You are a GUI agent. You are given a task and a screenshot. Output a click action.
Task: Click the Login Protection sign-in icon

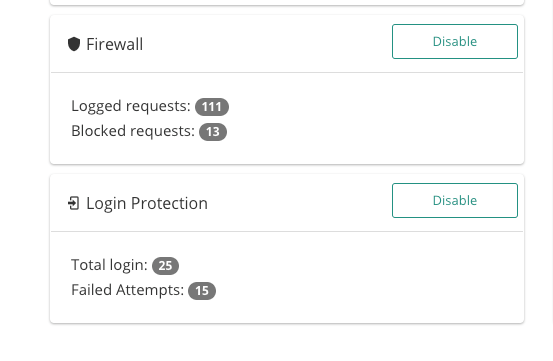tap(73, 203)
